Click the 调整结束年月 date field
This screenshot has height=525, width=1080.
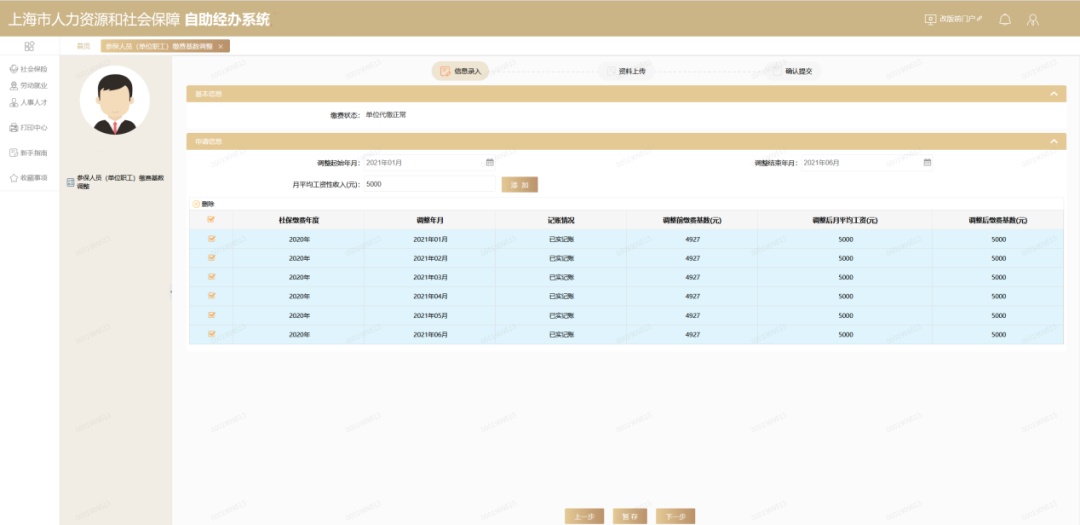pos(867,163)
